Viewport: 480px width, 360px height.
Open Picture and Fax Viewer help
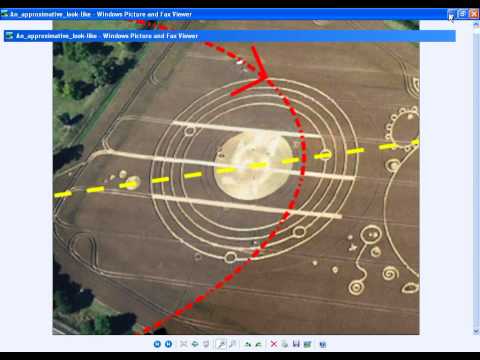(322, 344)
